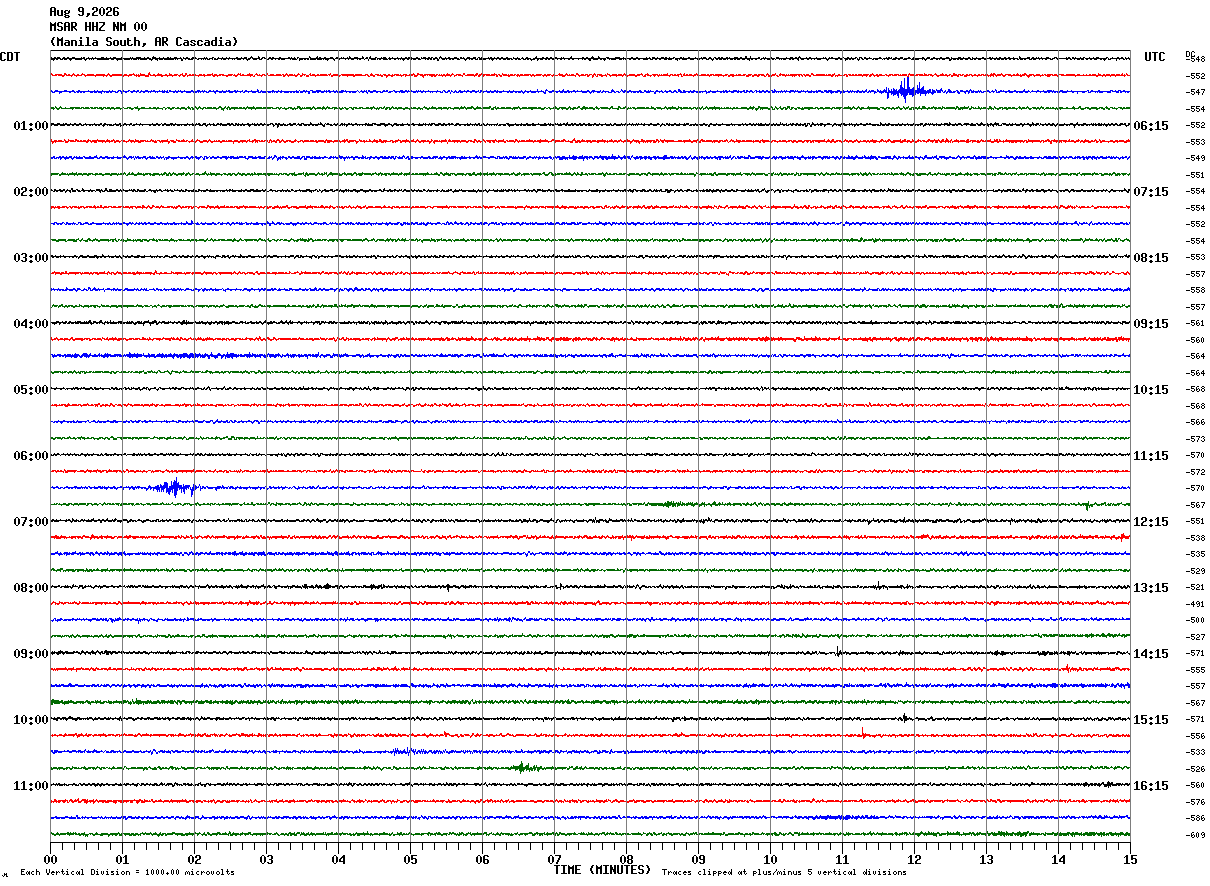
Task: Click the large blue seismic burst near minute 12
Action: (908, 90)
